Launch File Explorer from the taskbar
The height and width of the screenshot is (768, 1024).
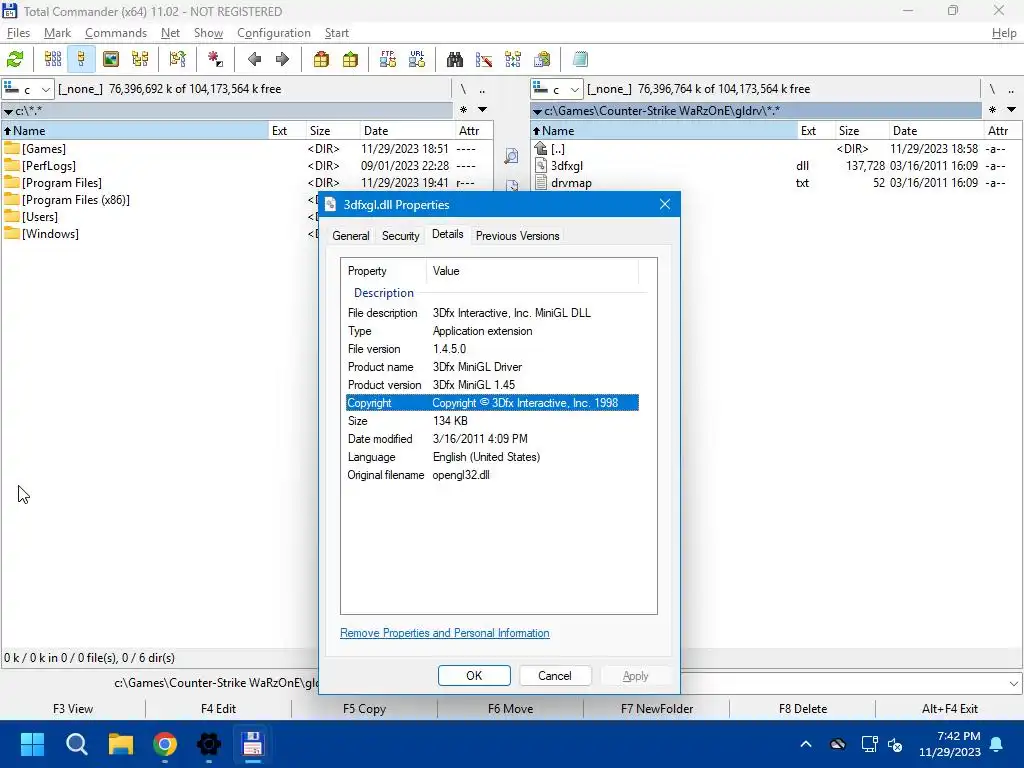click(121, 744)
